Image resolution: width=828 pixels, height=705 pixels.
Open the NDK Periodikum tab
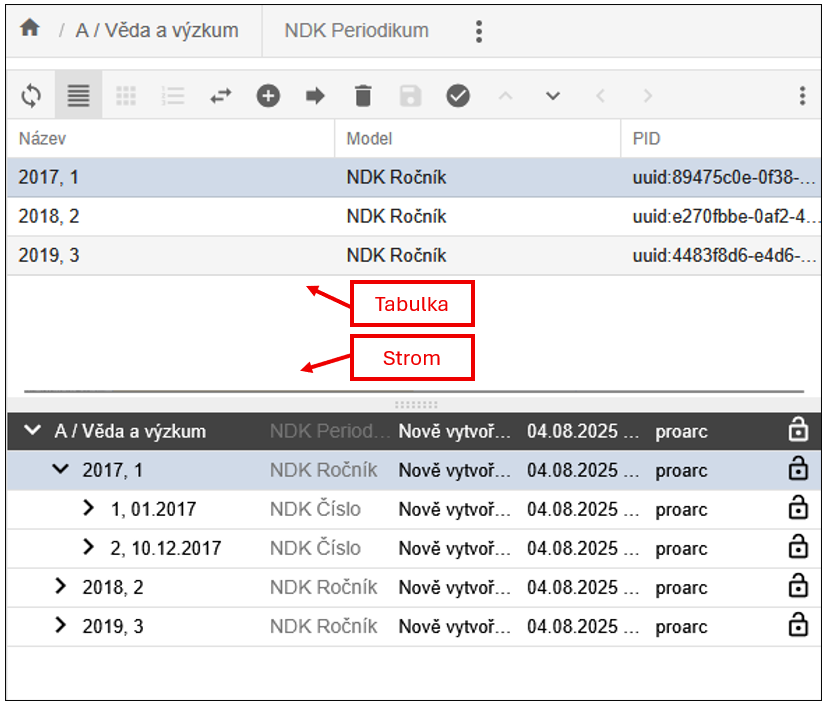pyautogui.click(x=356, y=30)
